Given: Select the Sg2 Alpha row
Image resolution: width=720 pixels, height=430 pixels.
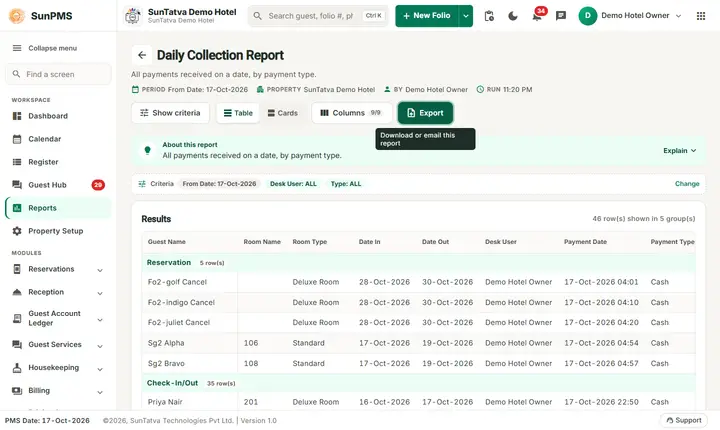Looking at the screenshot, I should 419,343.
